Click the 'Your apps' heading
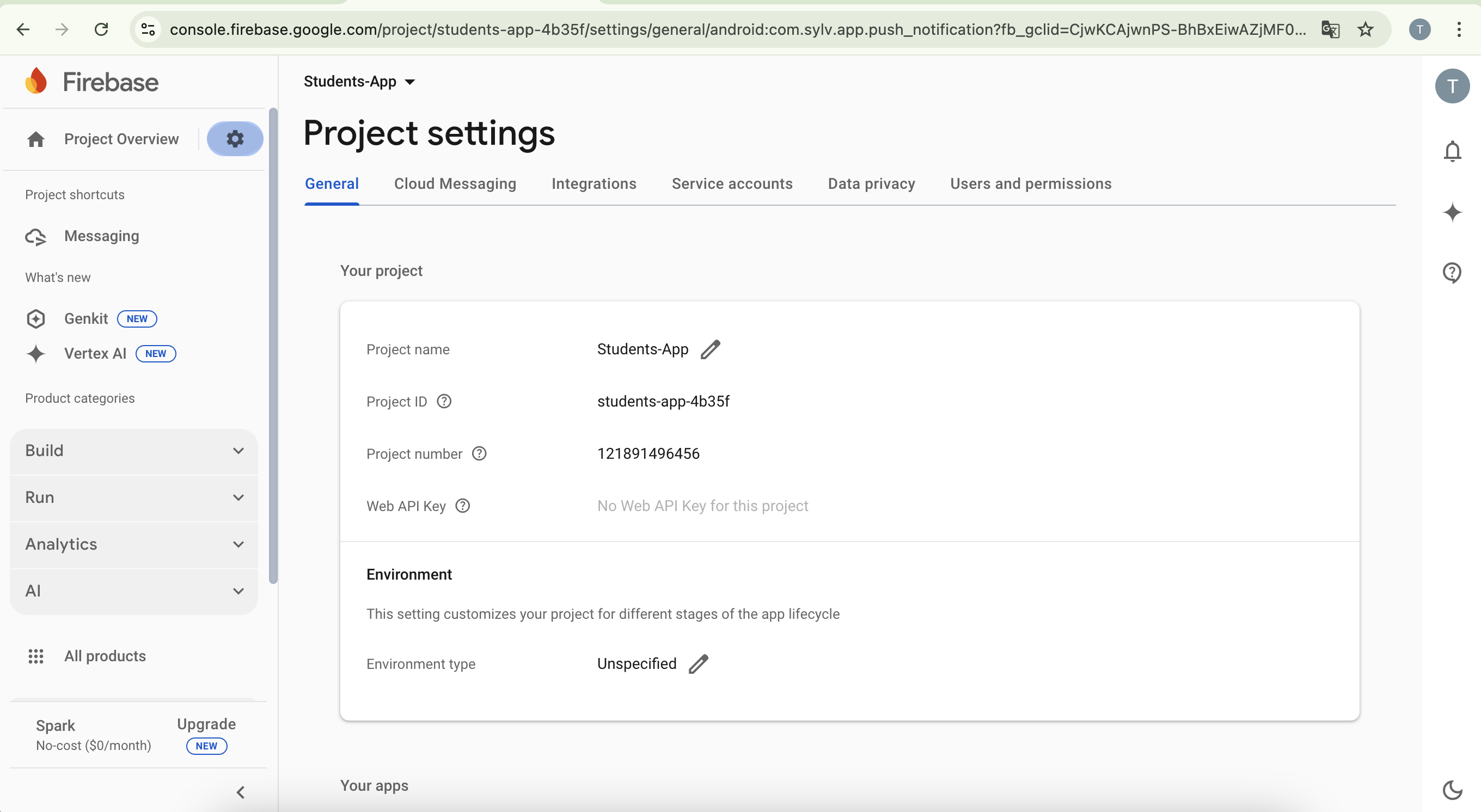The image size is (1481, 812). coord(374,785)
